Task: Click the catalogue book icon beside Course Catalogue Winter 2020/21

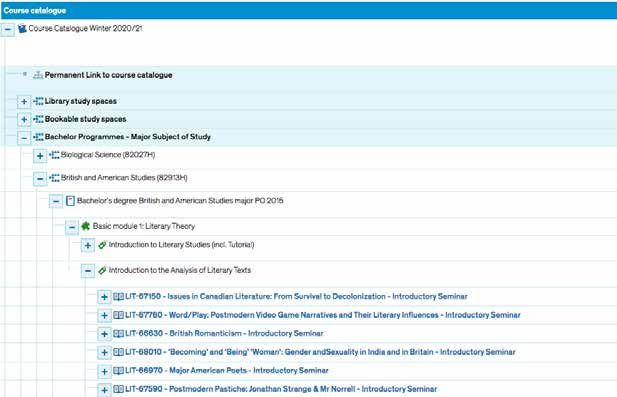Action: [22, 28]
